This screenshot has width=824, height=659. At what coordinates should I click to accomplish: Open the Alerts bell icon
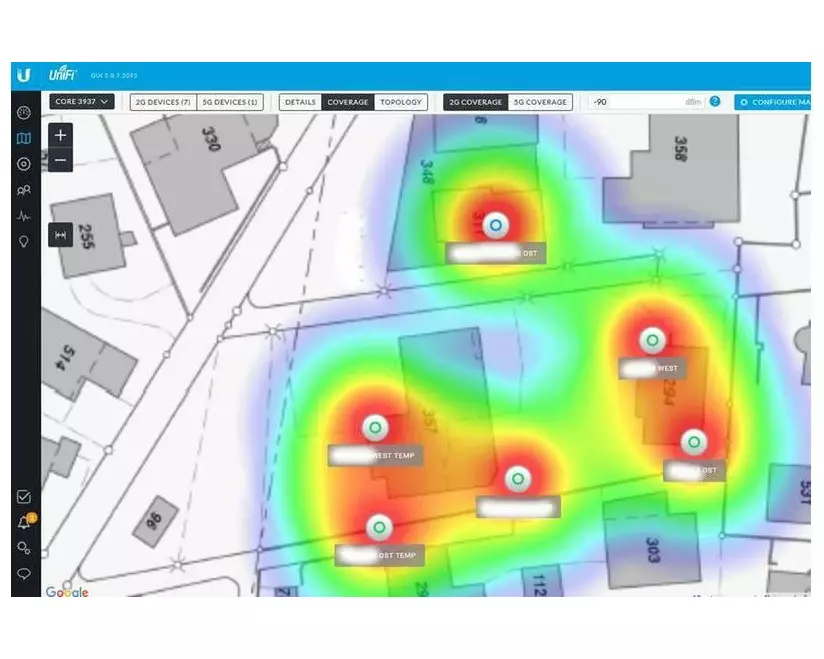coord(24,522)
